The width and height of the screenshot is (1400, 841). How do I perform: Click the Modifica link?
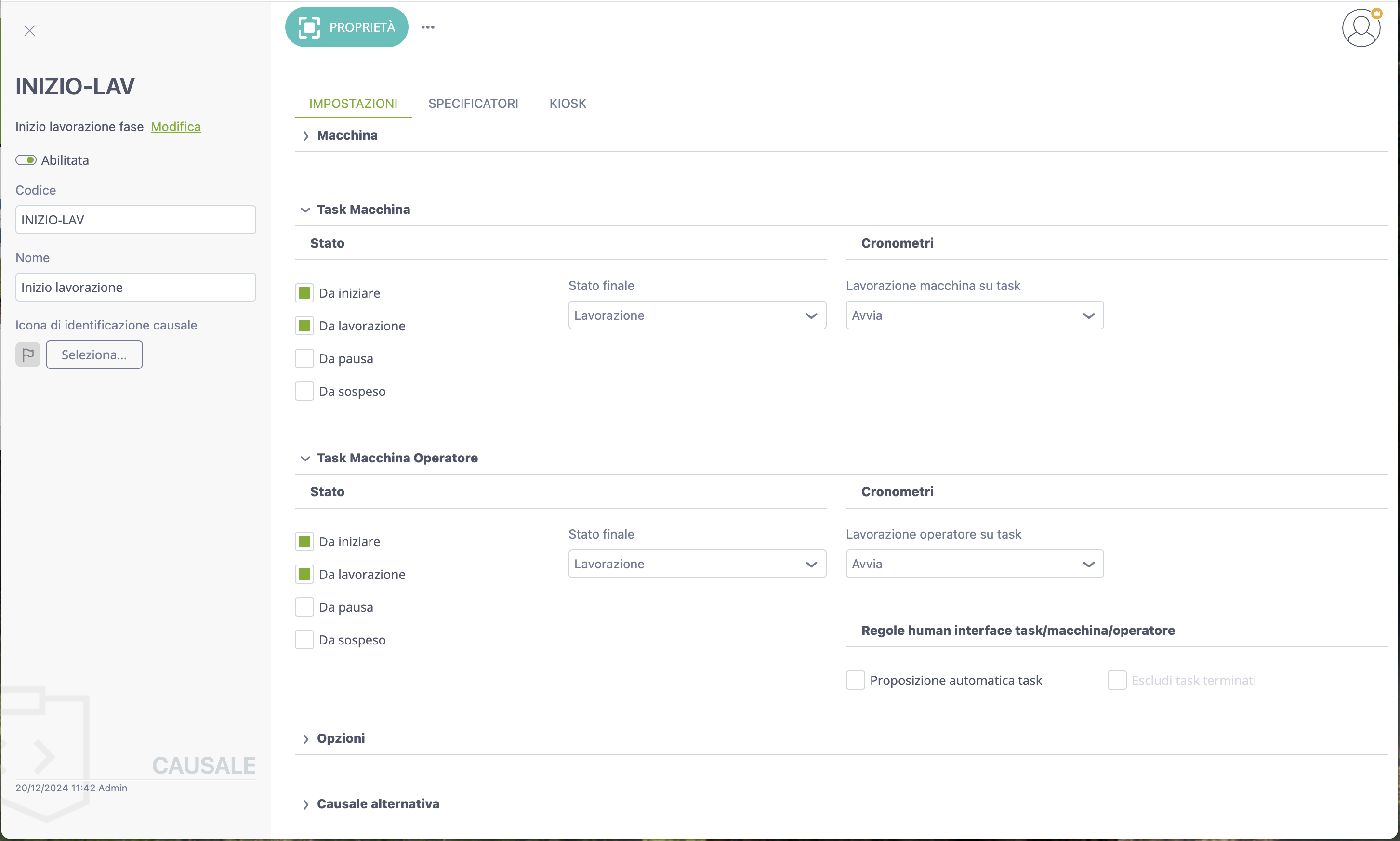click(x=175, y=127)
